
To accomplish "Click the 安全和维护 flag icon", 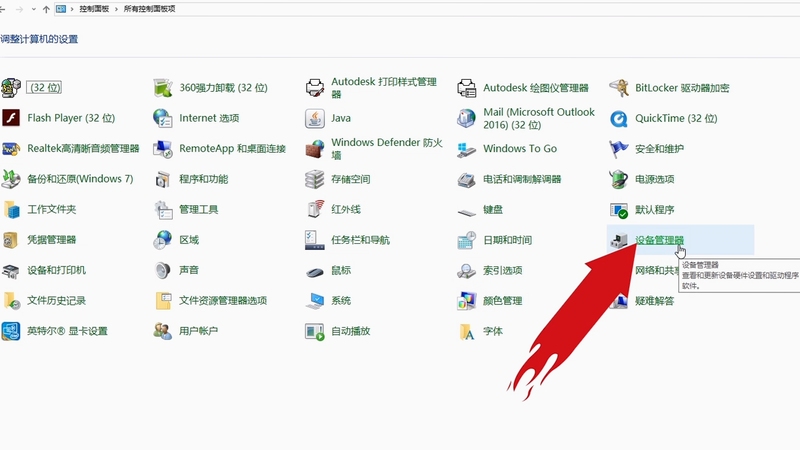I will pos(619,148).
